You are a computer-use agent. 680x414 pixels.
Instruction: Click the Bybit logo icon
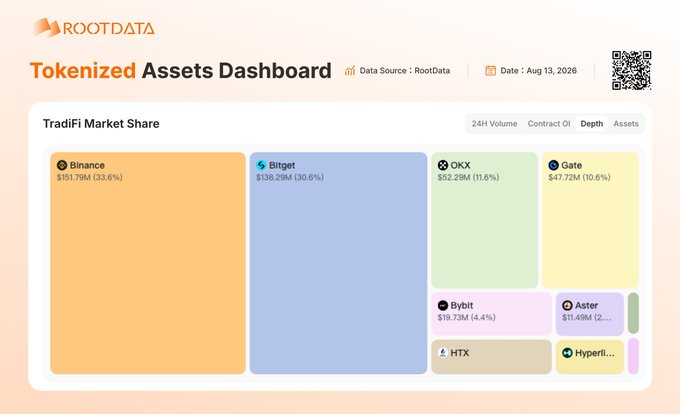443,306
